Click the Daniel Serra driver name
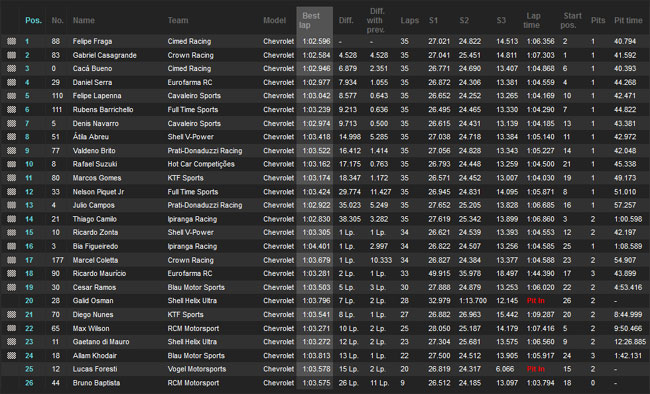650x394 pixels. [x=92, y=82]
